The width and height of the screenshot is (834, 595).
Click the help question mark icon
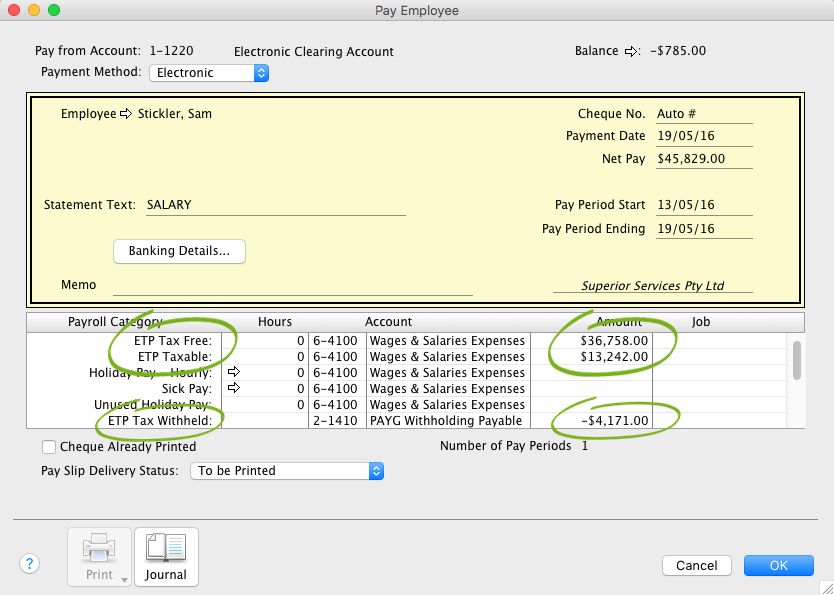(30, 564)
